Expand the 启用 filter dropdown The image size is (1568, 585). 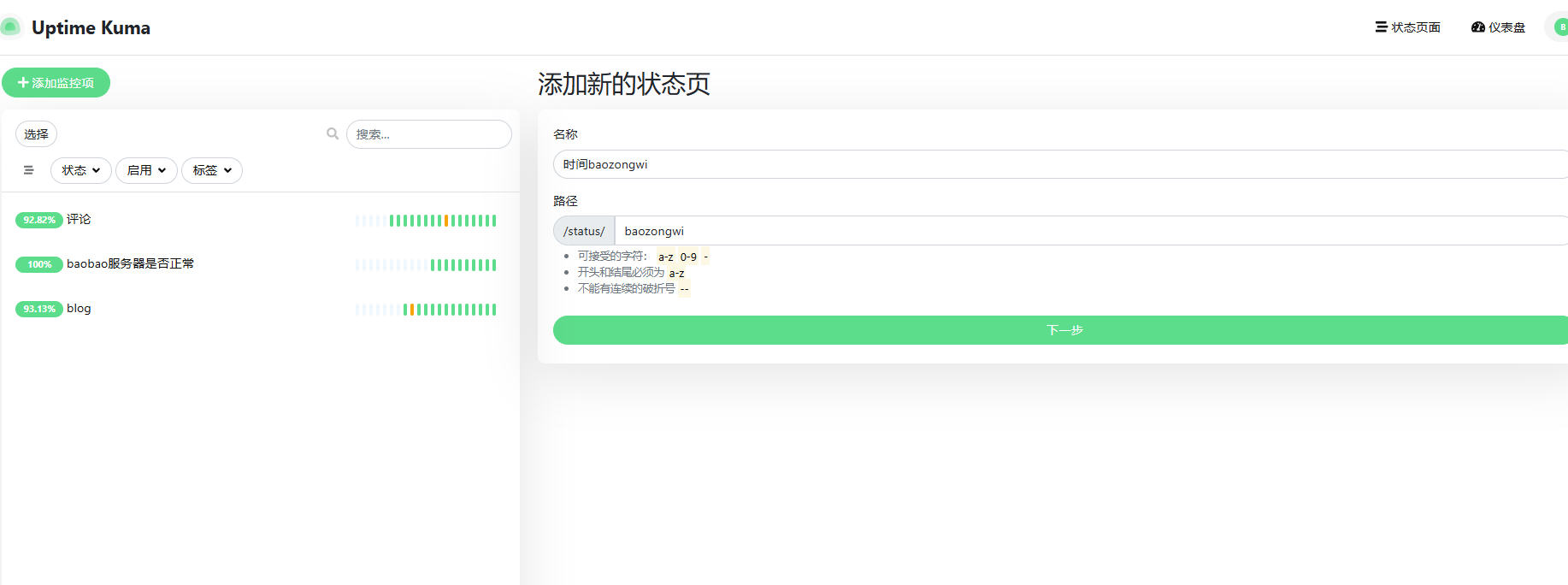(x=146, y=170)
